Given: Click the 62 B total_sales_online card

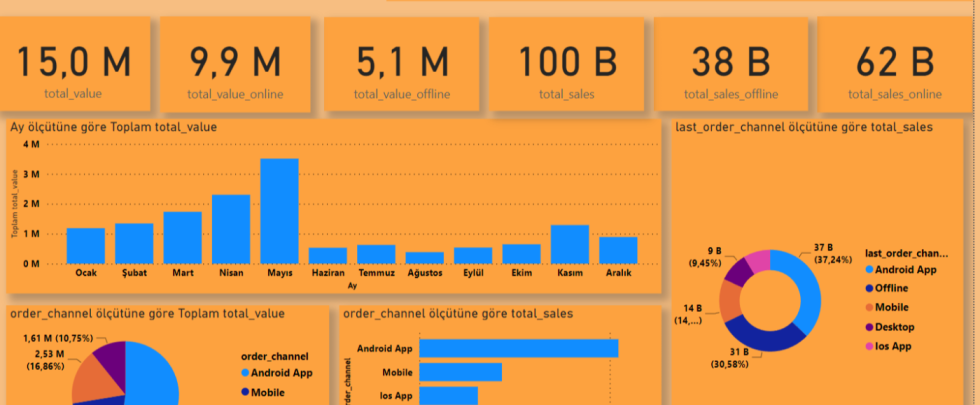Looking at the screenshot, I should click(894, 64).
